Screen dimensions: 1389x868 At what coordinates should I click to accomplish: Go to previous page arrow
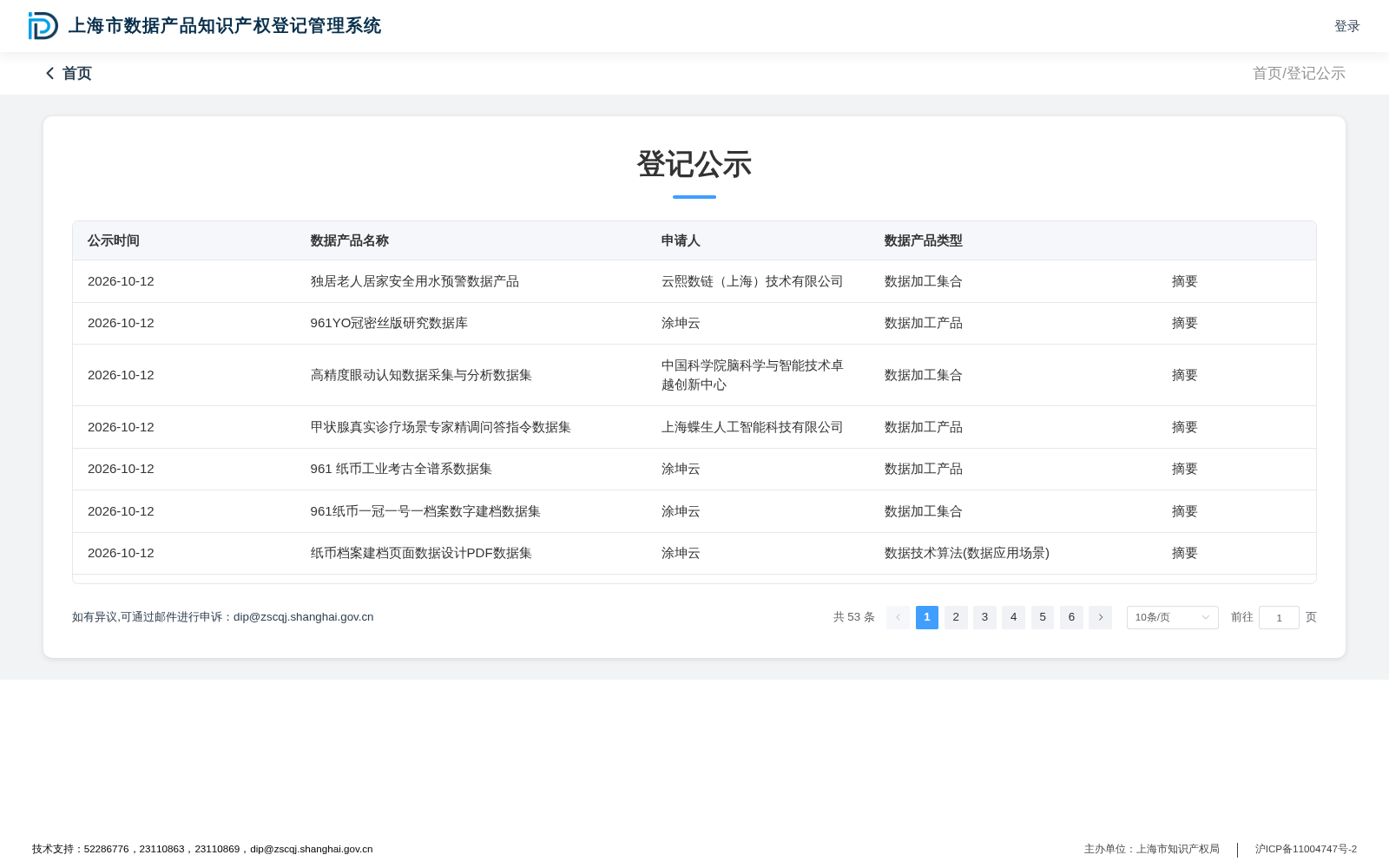(x=898, y=617)
